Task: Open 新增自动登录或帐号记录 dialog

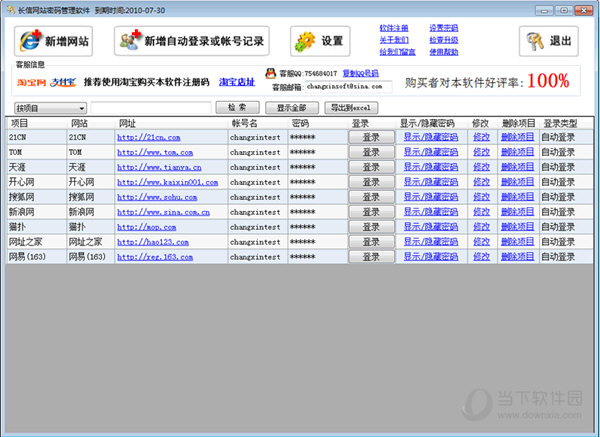Action: [192, 41]
